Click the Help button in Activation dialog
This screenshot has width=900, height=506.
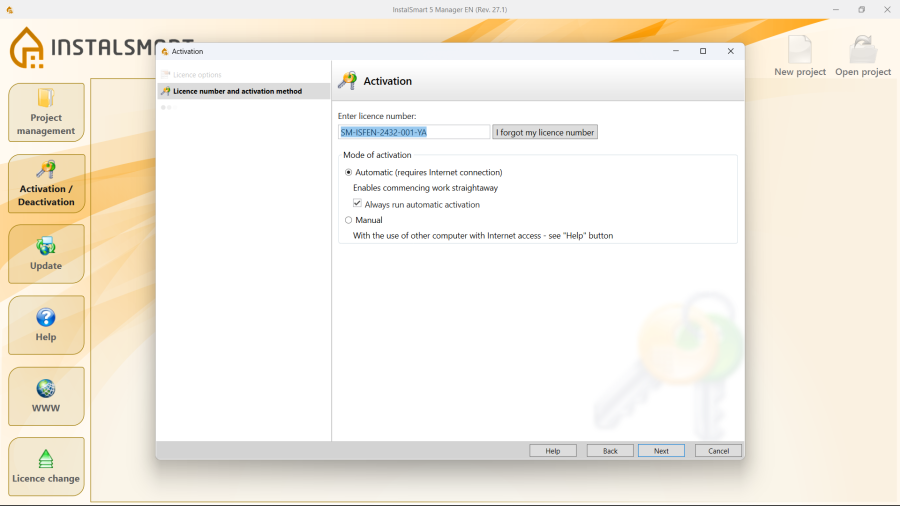[x=553, y=451]
